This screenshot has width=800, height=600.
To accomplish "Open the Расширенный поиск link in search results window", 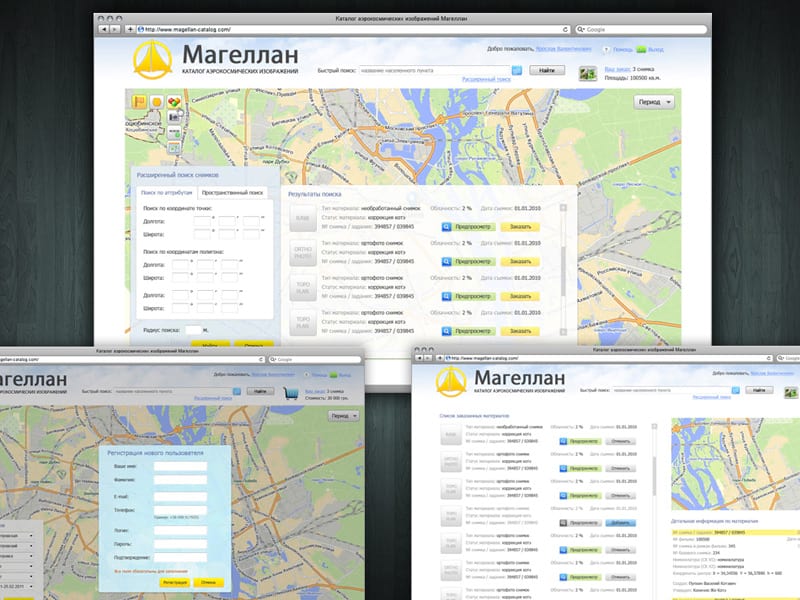I will [x=486, y=80].
